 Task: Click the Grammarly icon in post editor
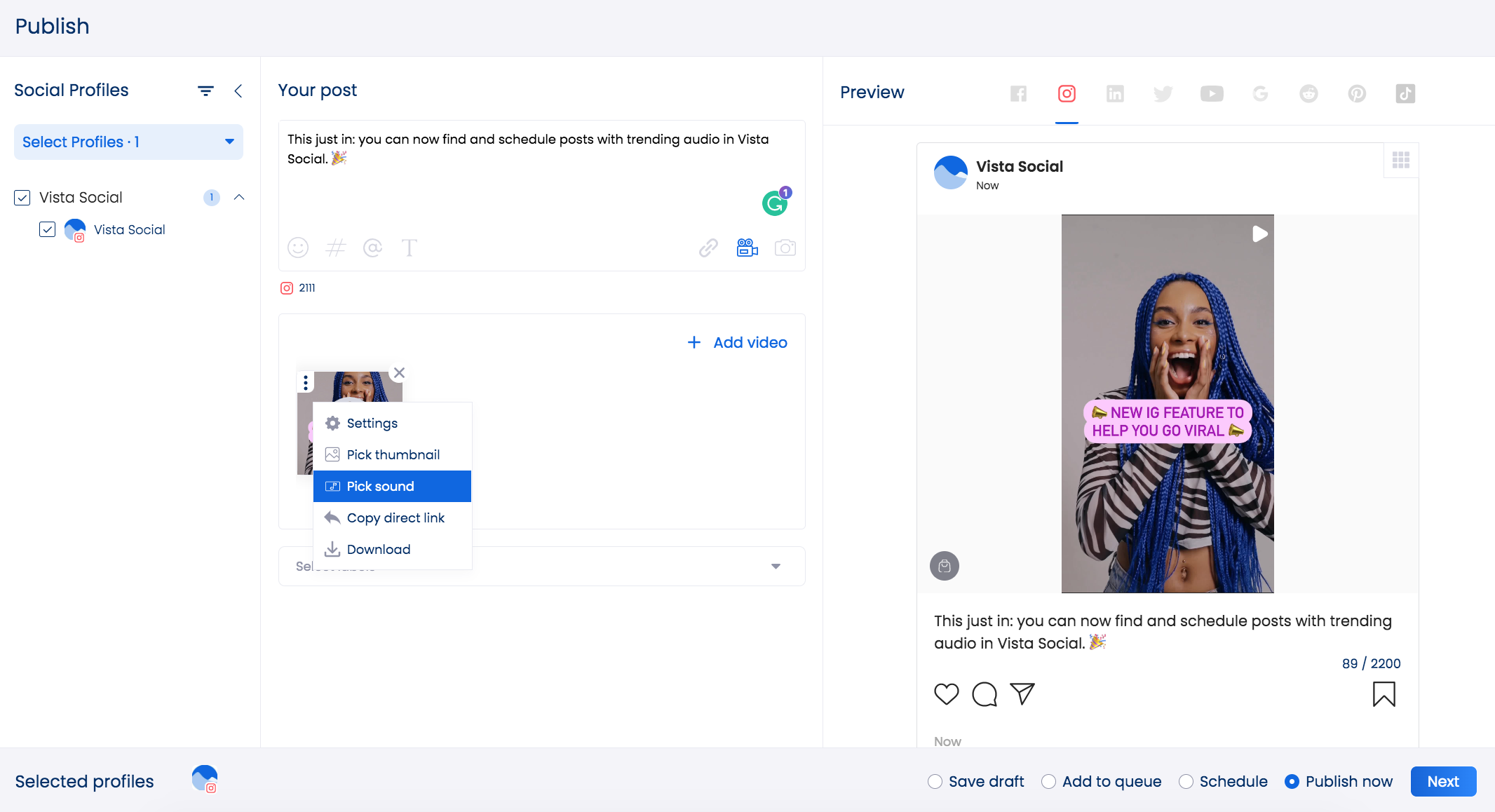[x=775, y=203]
